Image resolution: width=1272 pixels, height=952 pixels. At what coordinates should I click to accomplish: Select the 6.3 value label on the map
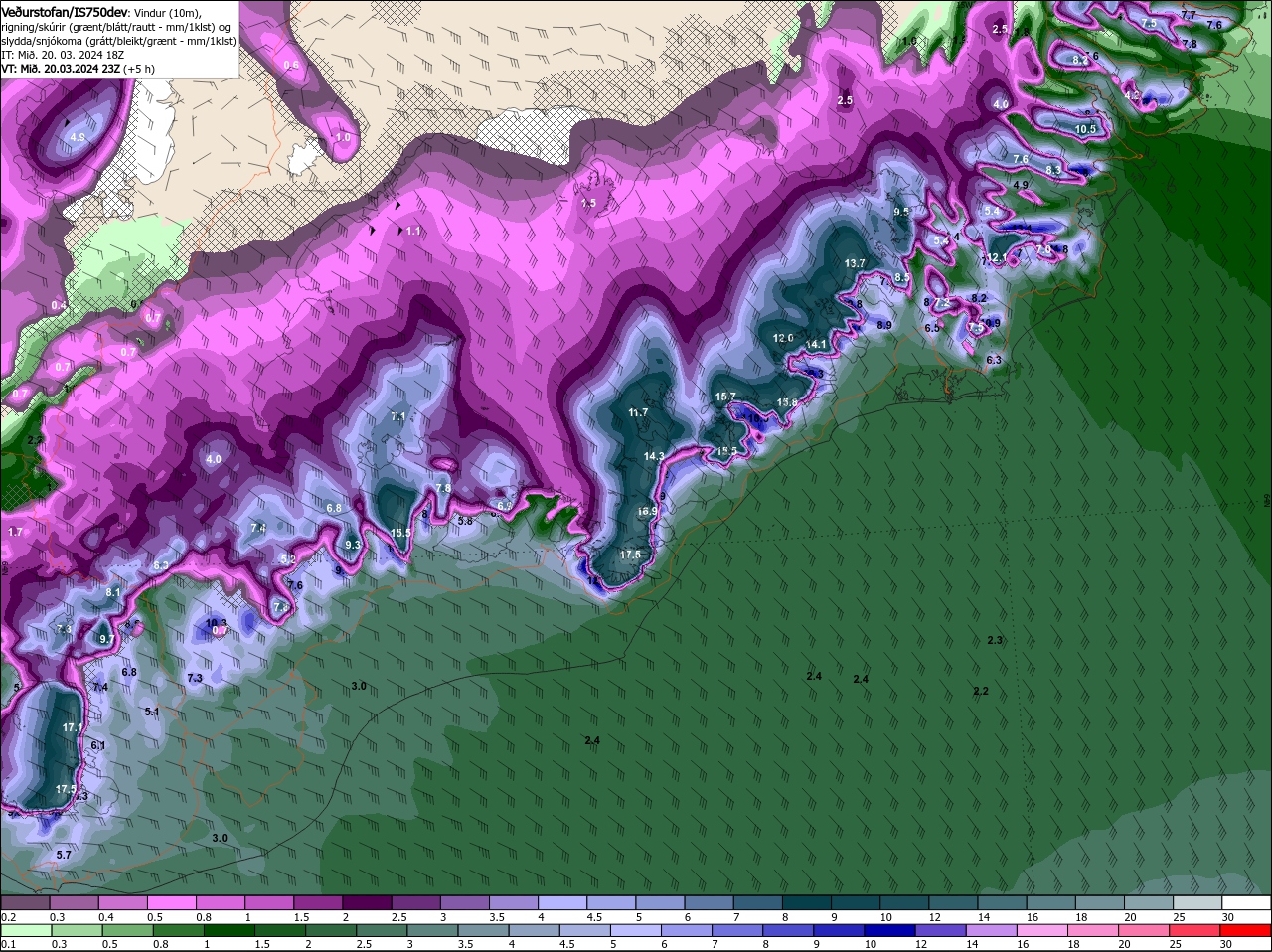(x=993, y=360)
